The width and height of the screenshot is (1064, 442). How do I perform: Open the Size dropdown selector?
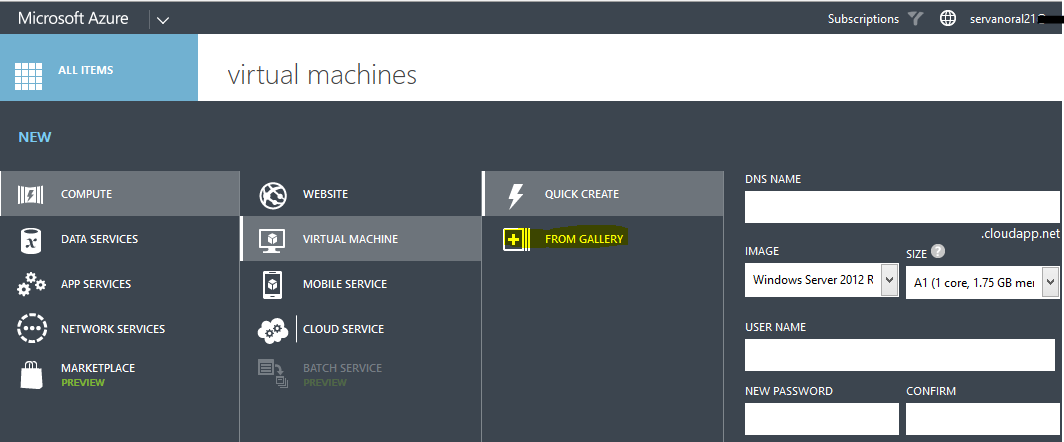tap(1048, 283)
